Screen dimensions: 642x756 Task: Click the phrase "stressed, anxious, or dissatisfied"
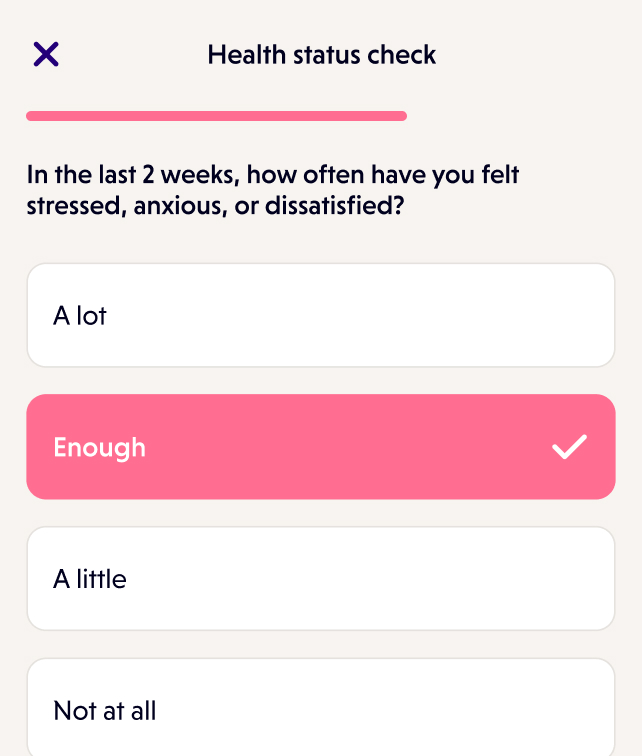221,207
